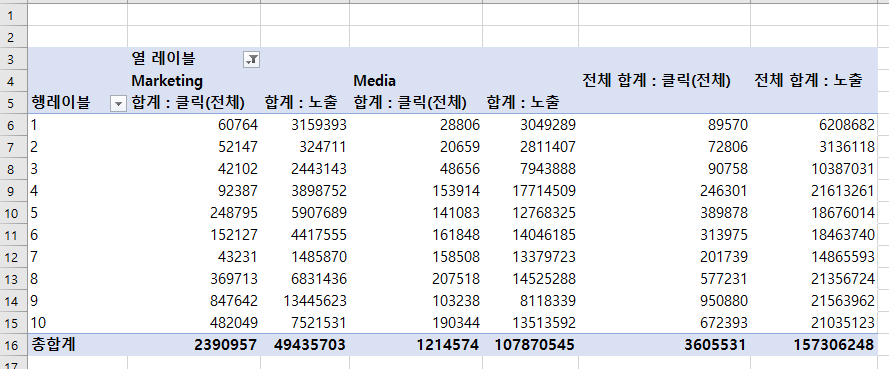Pick the cell containing 847642

(194, 301)
